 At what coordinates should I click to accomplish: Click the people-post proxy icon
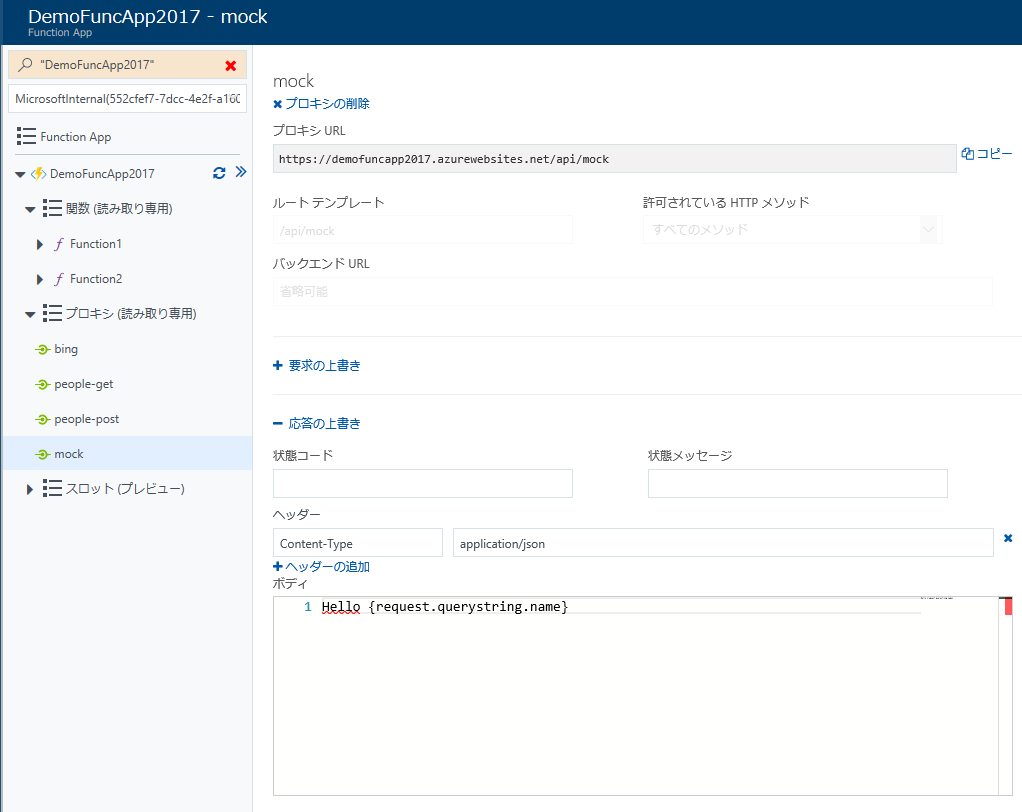tap(42, 419)
